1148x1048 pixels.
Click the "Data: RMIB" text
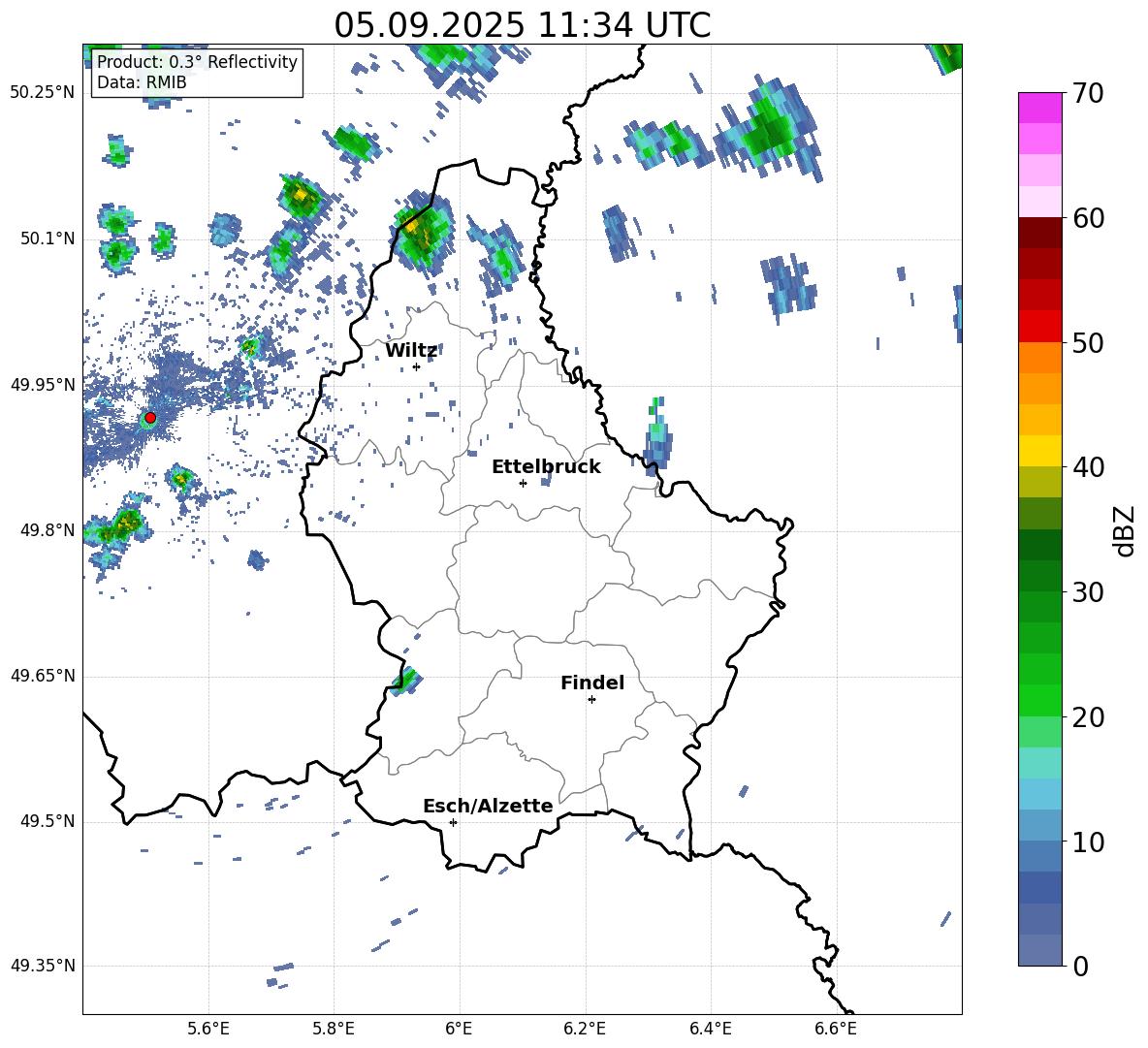[x=142, y=82]
